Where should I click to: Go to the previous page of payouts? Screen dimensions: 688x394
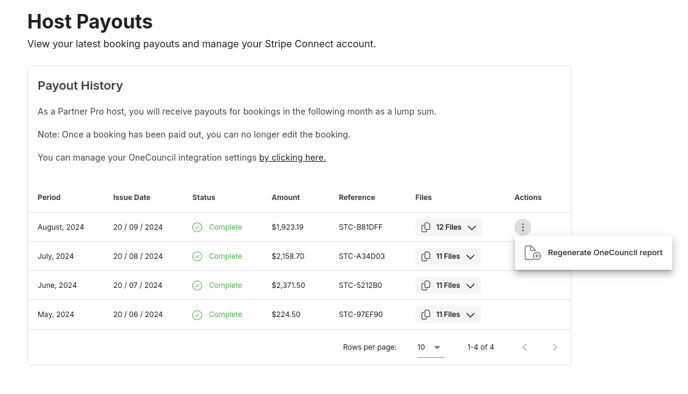tap(524, 347)
